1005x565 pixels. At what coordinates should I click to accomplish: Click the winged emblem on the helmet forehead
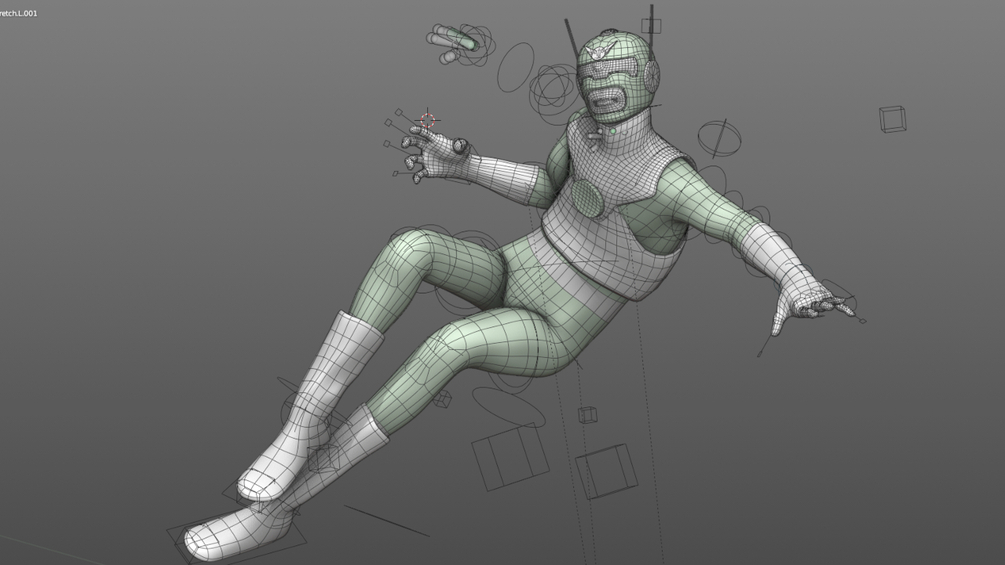(600, 51)
